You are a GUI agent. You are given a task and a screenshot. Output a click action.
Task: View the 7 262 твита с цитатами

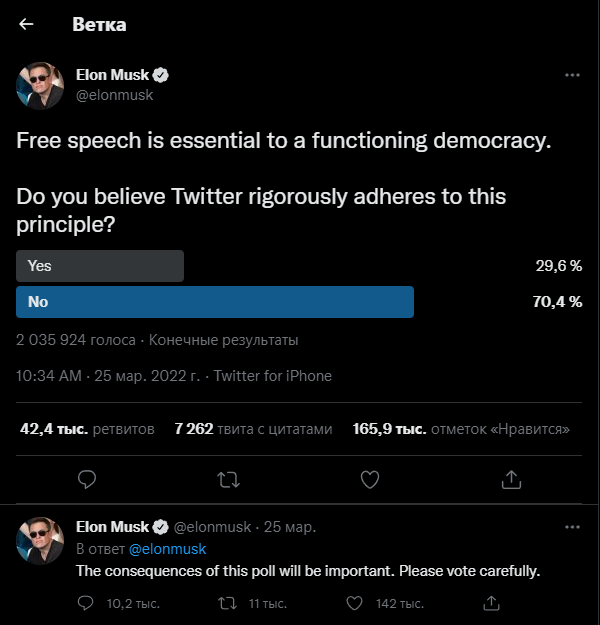coord(253,429)
